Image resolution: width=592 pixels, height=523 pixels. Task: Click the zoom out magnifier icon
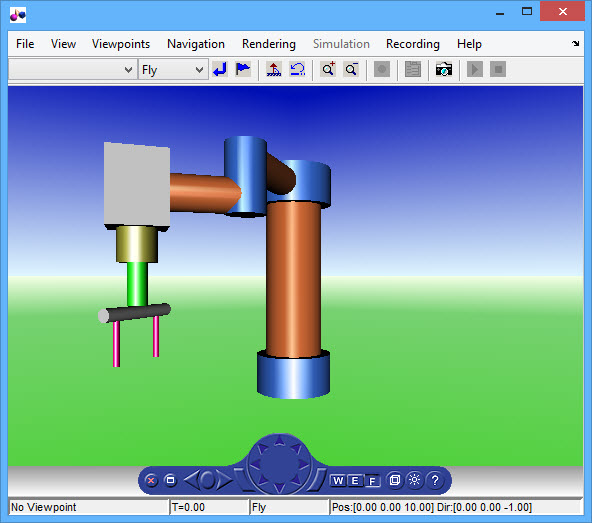[x=351, y=69]
